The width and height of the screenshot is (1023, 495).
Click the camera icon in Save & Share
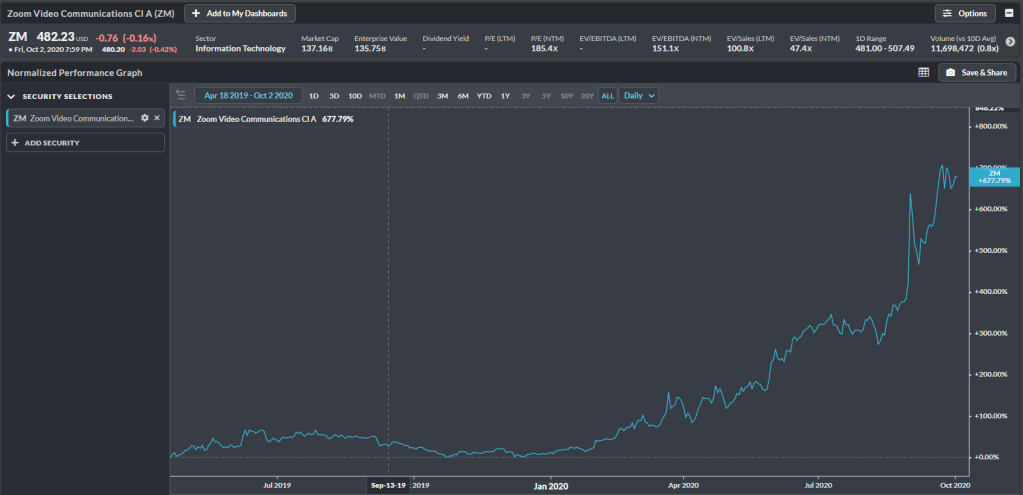(950, 72)
